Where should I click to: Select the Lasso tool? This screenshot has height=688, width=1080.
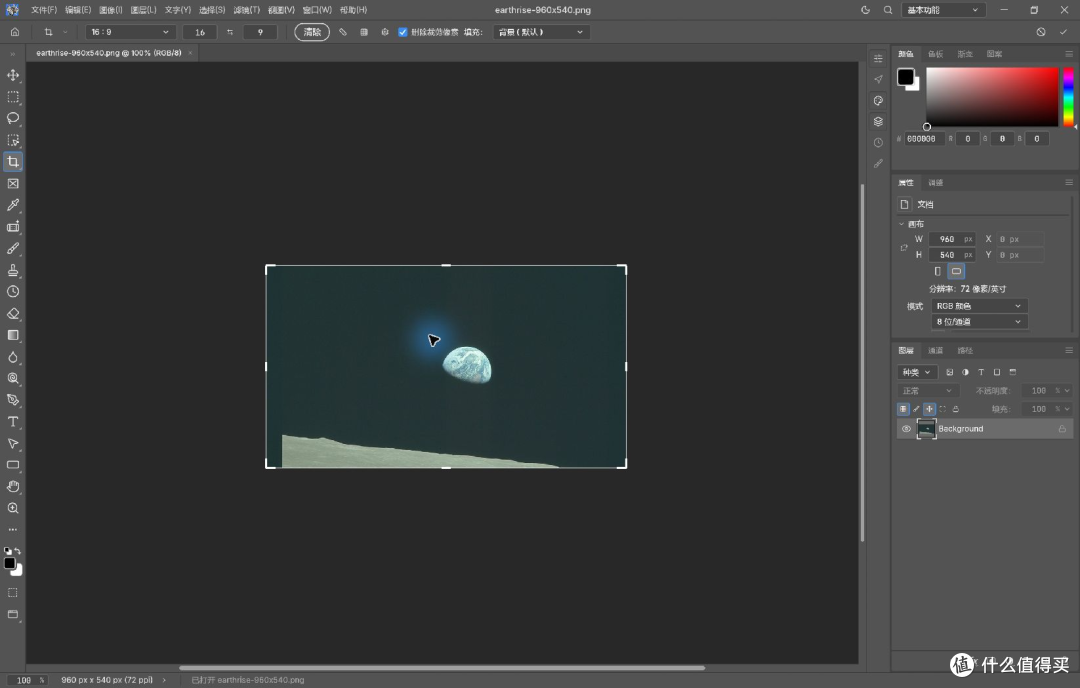coord(13,118)
